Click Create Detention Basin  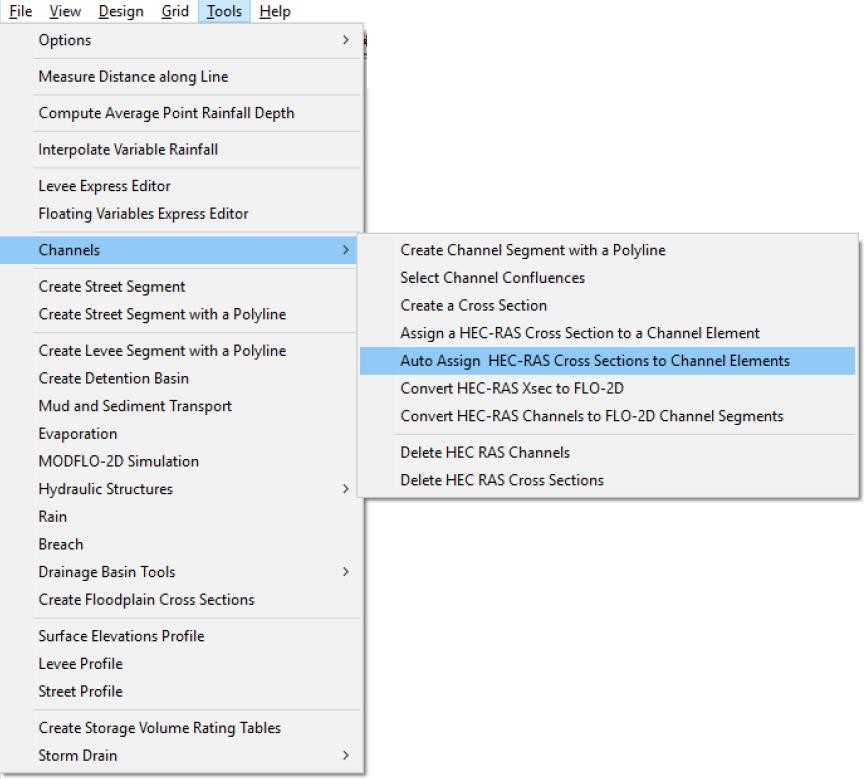pos(113,378)
